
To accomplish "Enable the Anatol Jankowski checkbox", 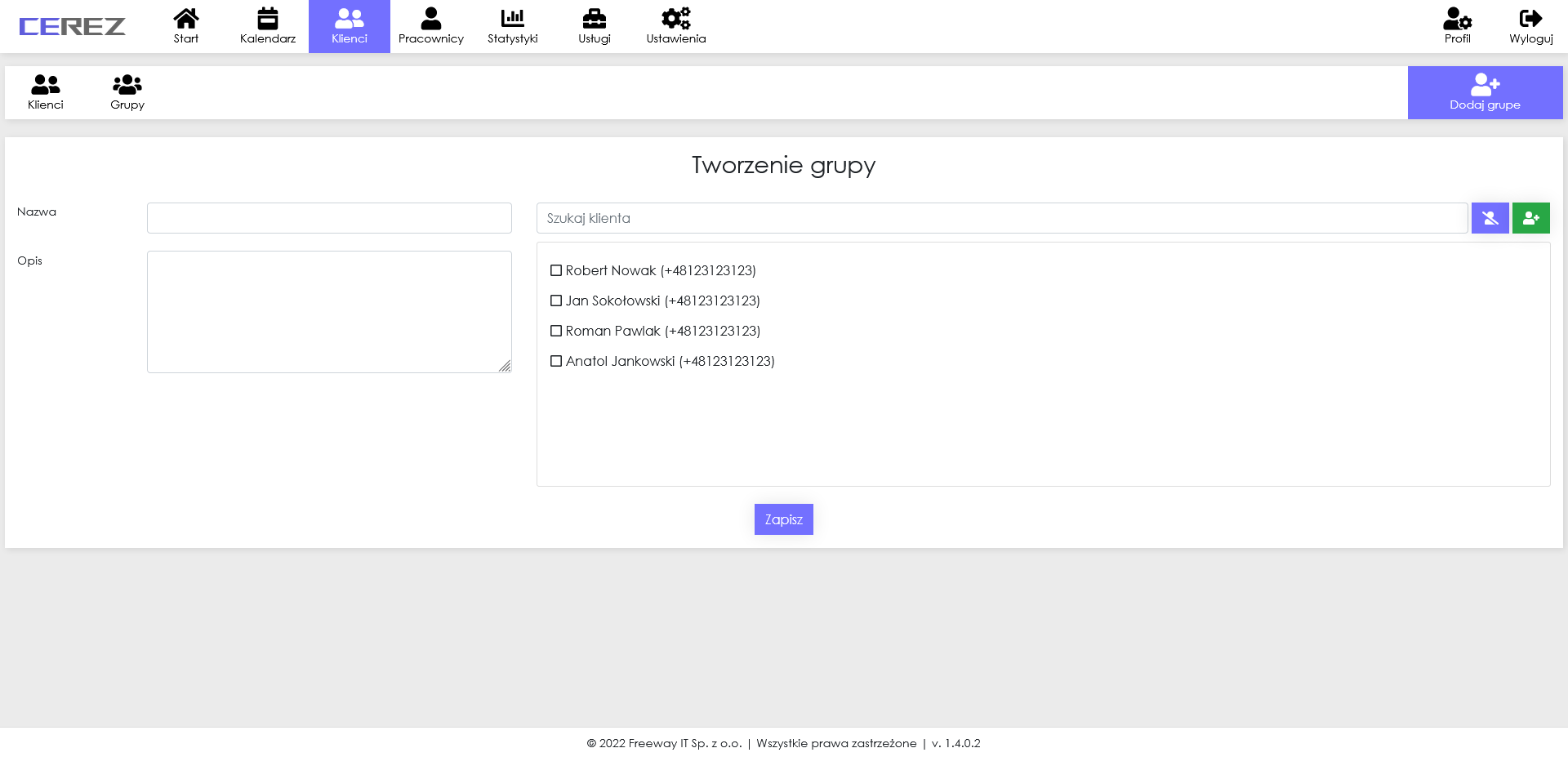I will [x=556, y=361].
